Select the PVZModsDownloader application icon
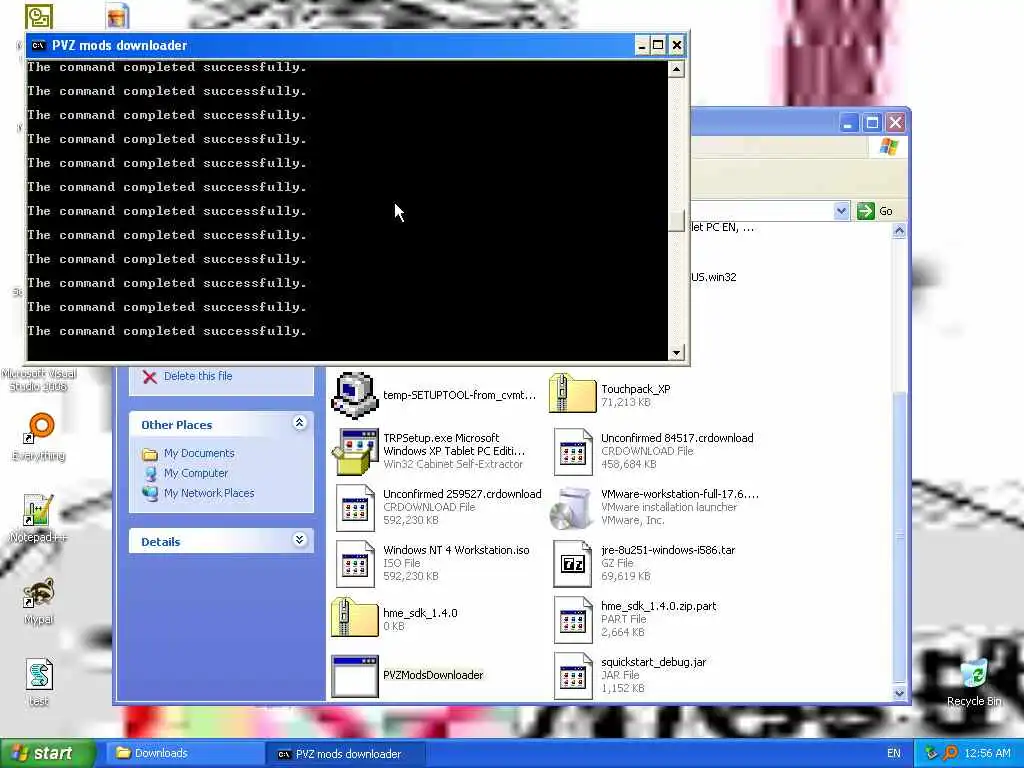The image size is (1024, 768). (355, 677)
